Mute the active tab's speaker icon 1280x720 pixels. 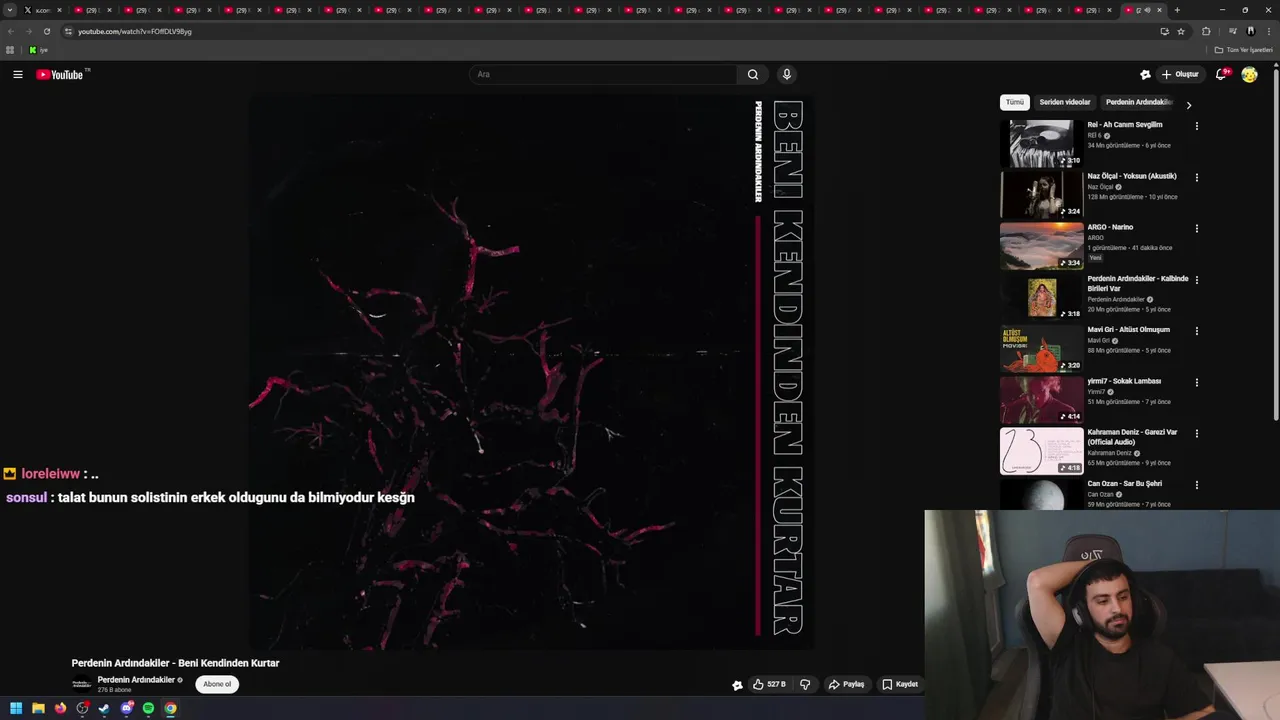click(x=1147, y=10)
